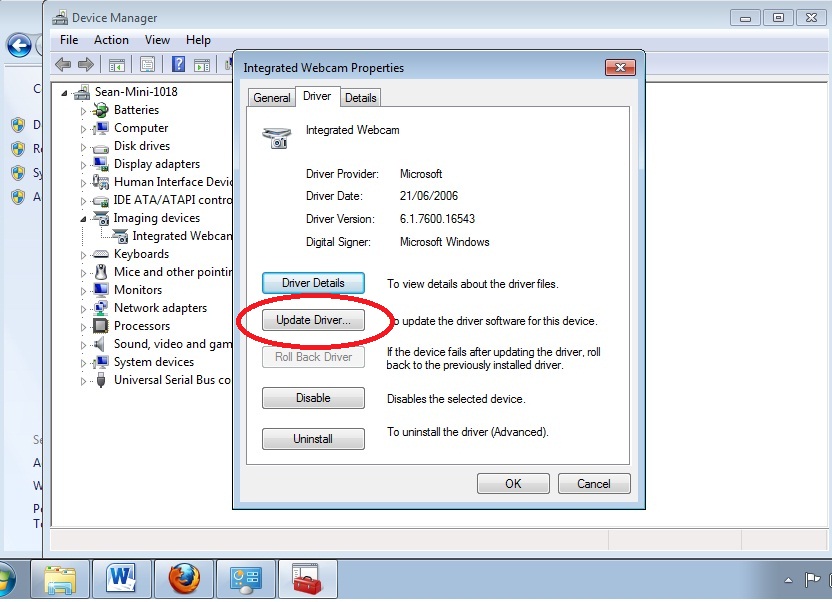
Task: Open the Action menu
Action: [111, 40]
